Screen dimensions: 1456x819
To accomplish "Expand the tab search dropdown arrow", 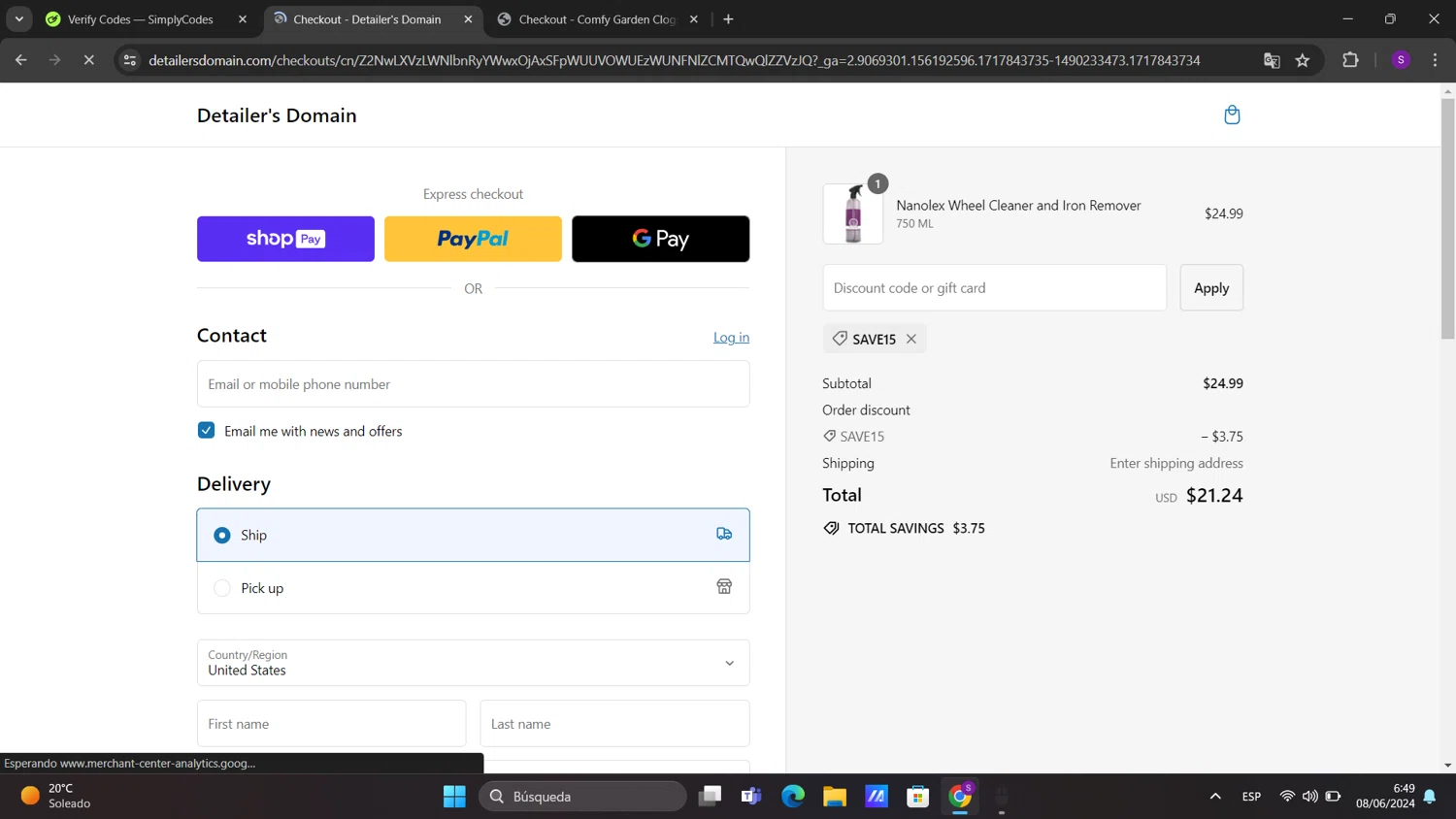I will click(x=18, y=19).
